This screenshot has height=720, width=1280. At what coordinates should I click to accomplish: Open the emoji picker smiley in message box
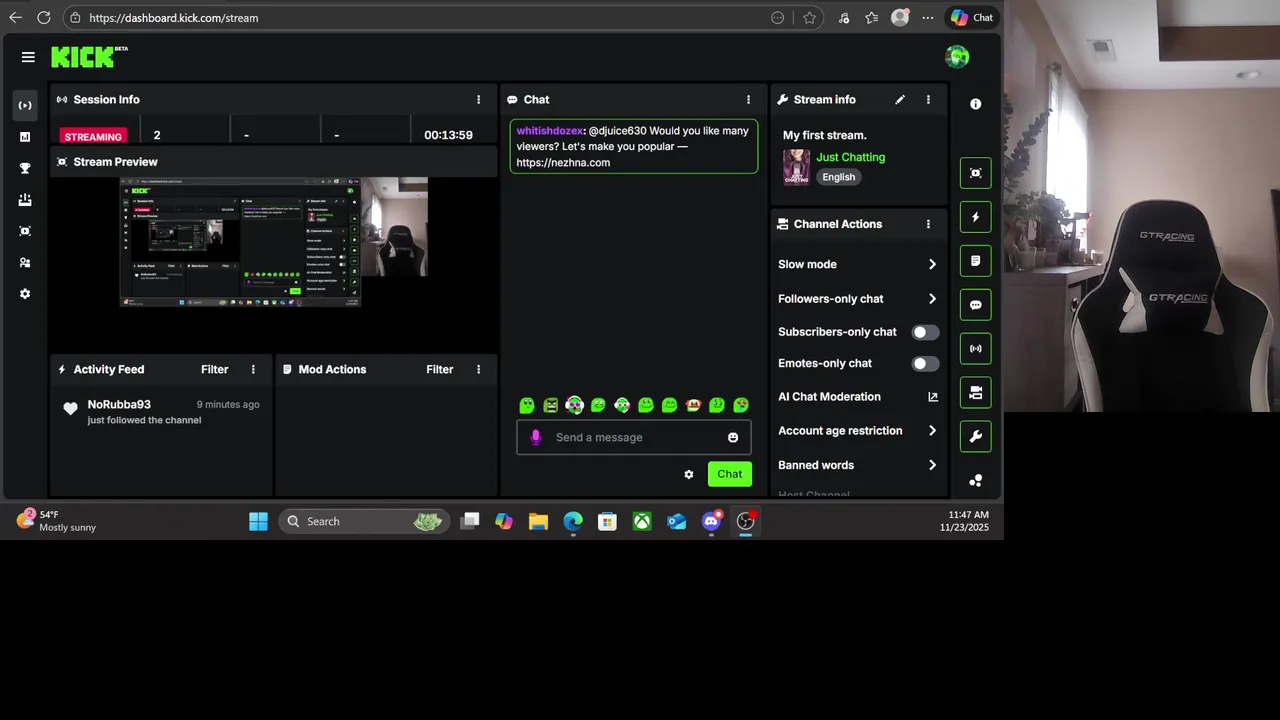[733, 437]
